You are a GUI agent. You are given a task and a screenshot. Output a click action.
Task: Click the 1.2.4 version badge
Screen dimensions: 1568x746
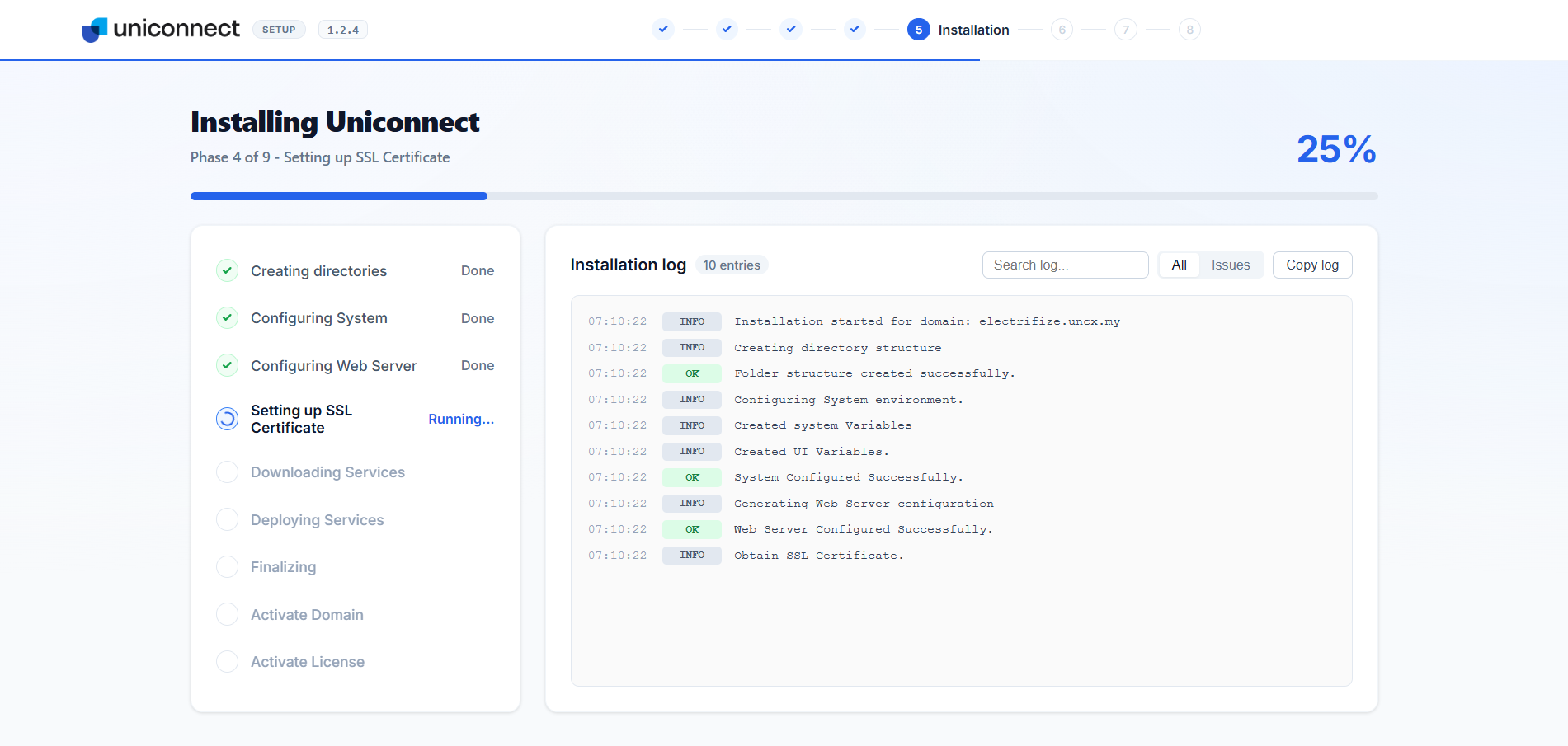(x=343, y=30)
